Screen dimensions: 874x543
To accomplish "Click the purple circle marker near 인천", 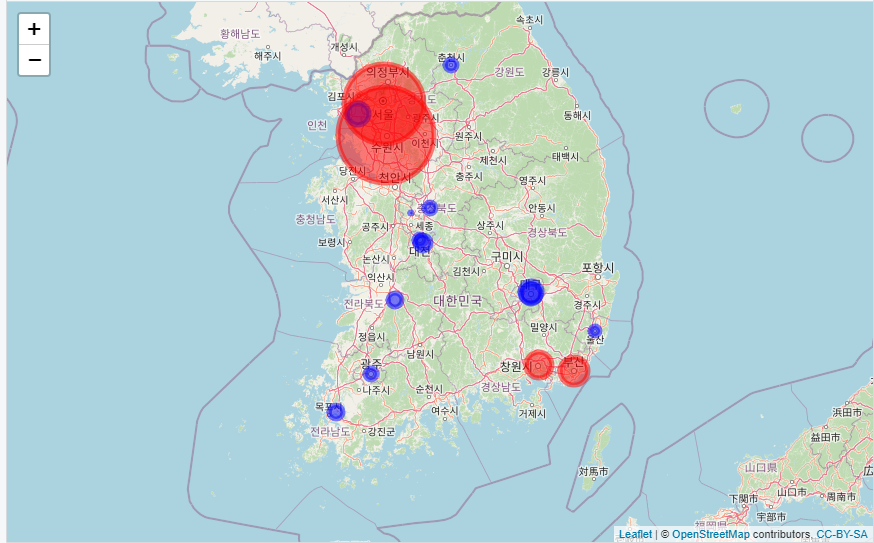I will coord(357,114).
